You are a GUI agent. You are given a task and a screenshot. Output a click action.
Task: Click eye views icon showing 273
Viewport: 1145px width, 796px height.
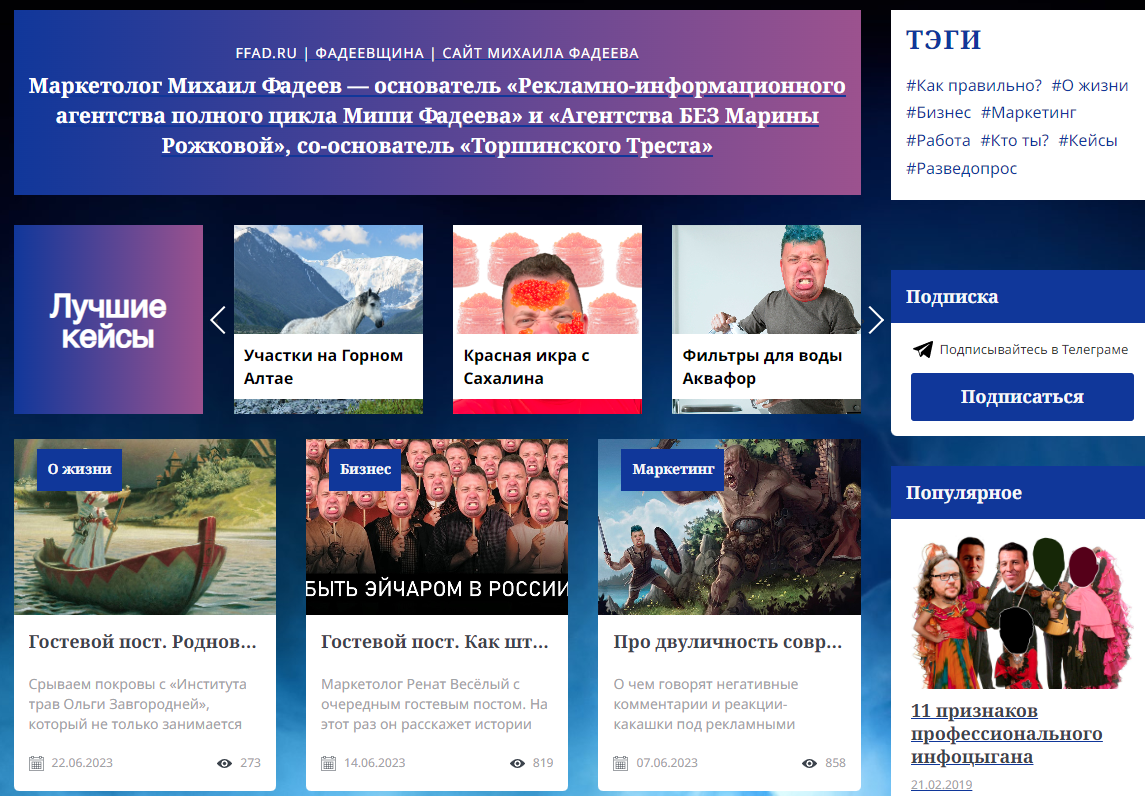225,763
